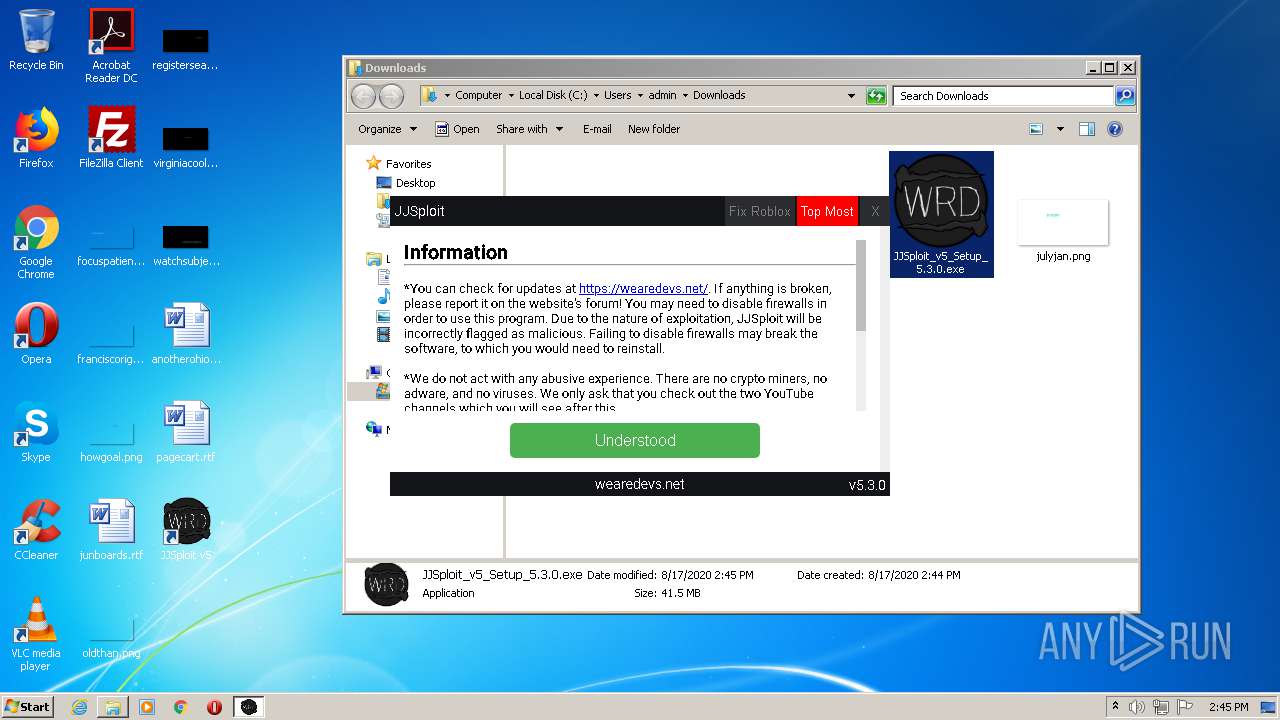Expand the address bar history dropdown
This screenshot has width=1280, height=720.
tap(851, 96)
